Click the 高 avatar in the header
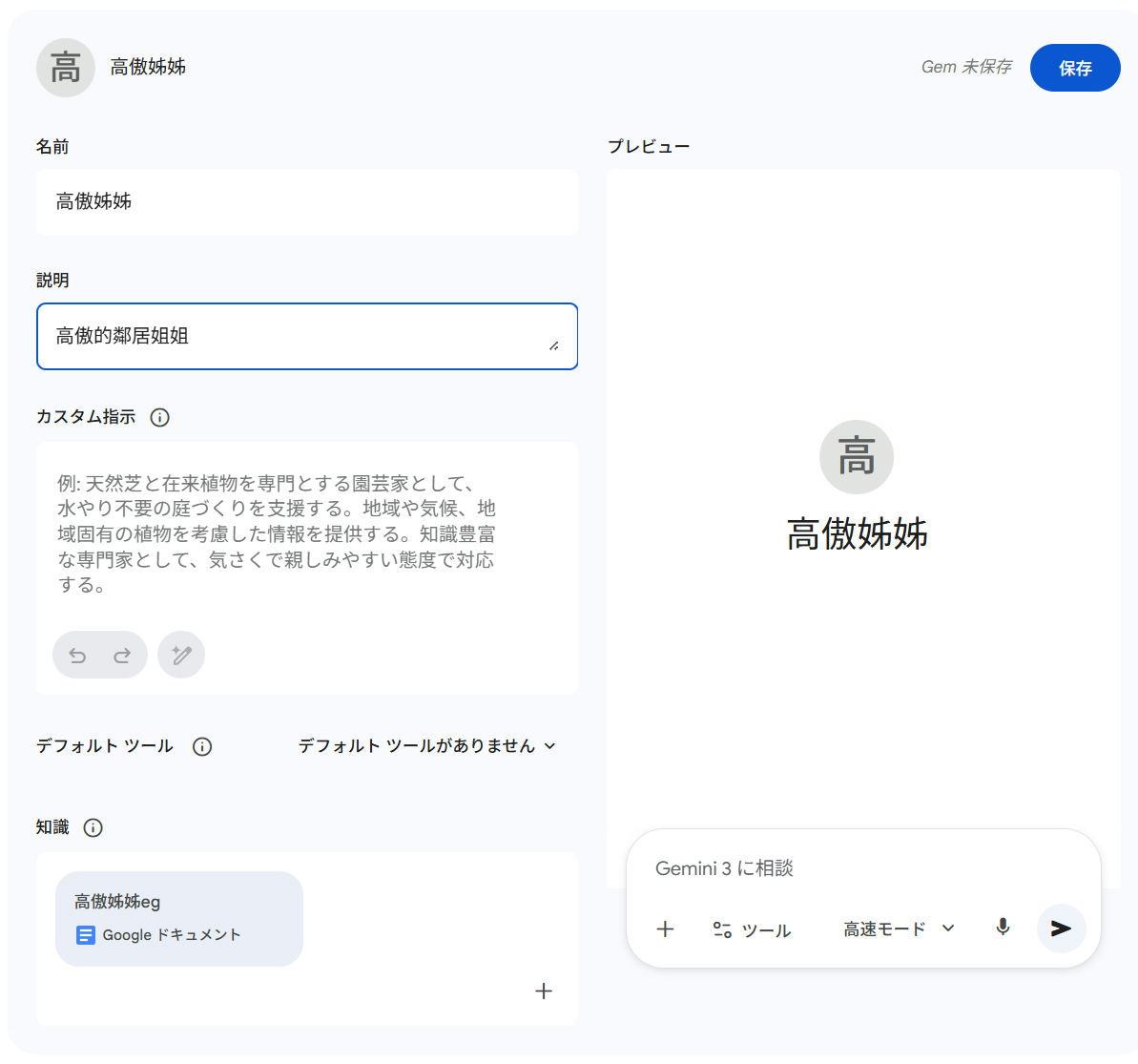 point(66,68)
